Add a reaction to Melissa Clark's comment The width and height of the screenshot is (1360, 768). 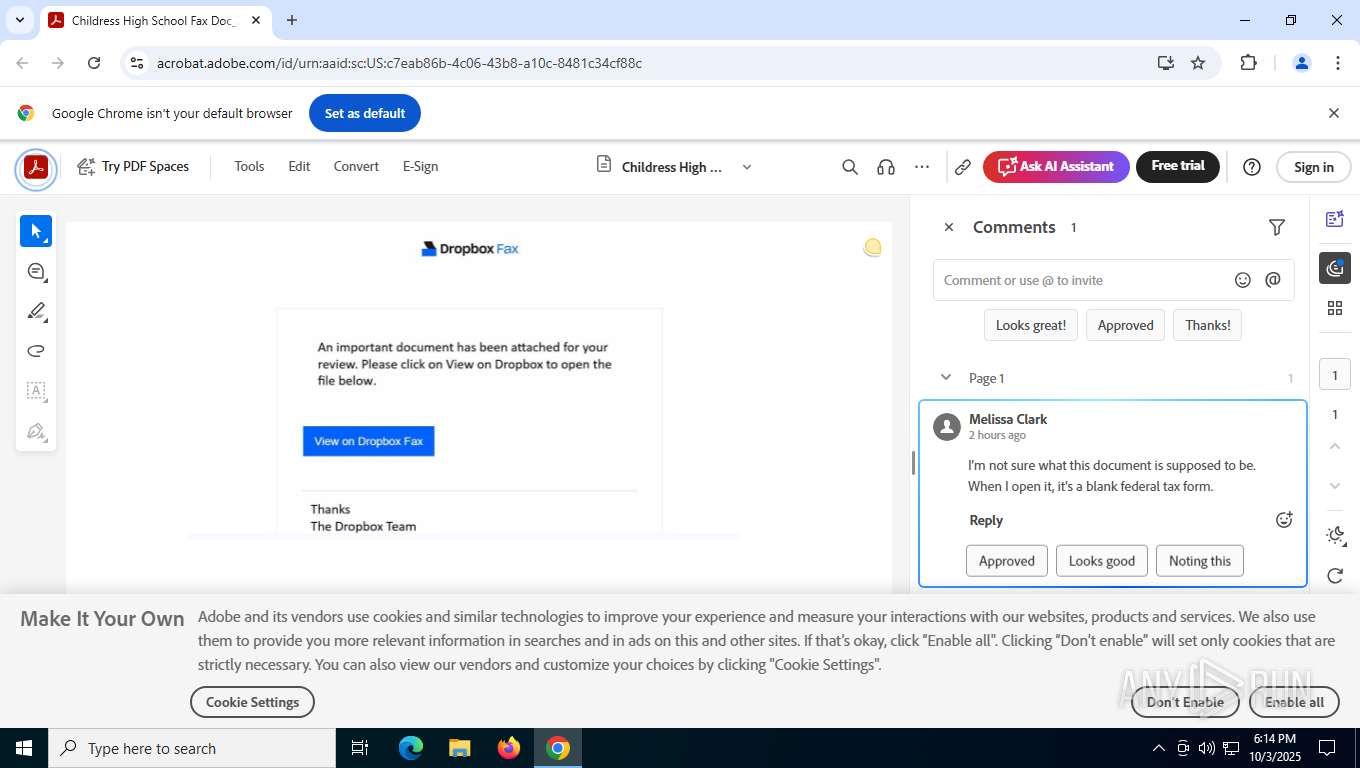[1284, 520]
